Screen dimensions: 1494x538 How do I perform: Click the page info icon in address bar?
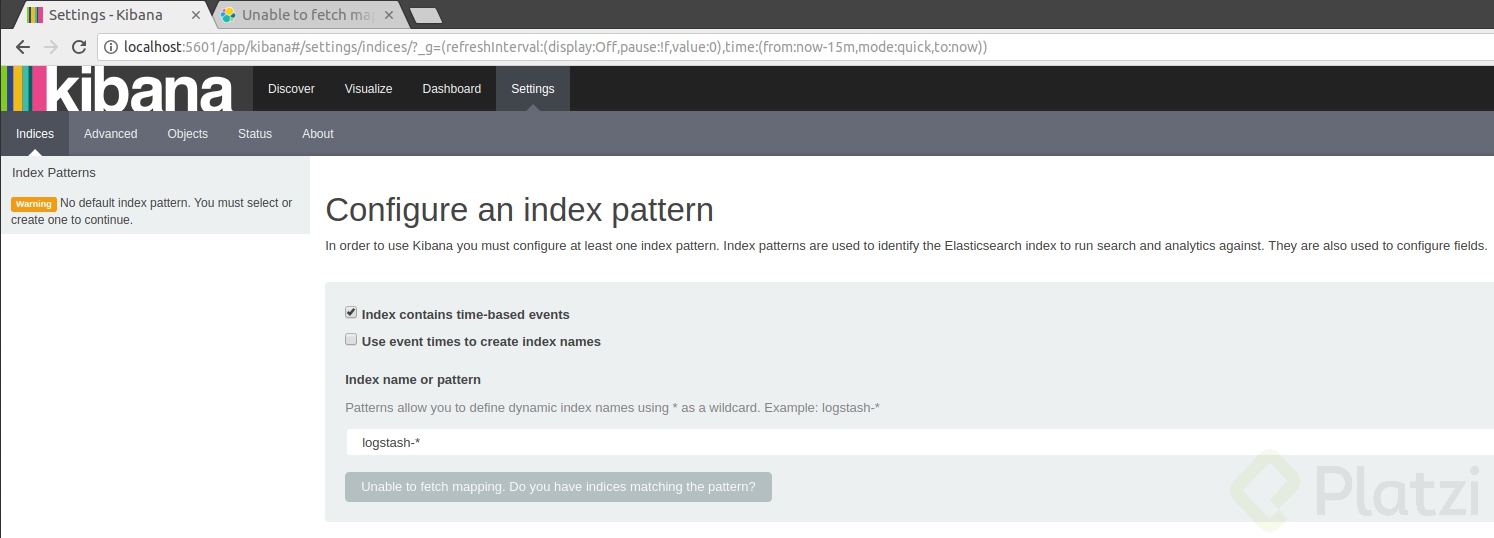(110, 47)
